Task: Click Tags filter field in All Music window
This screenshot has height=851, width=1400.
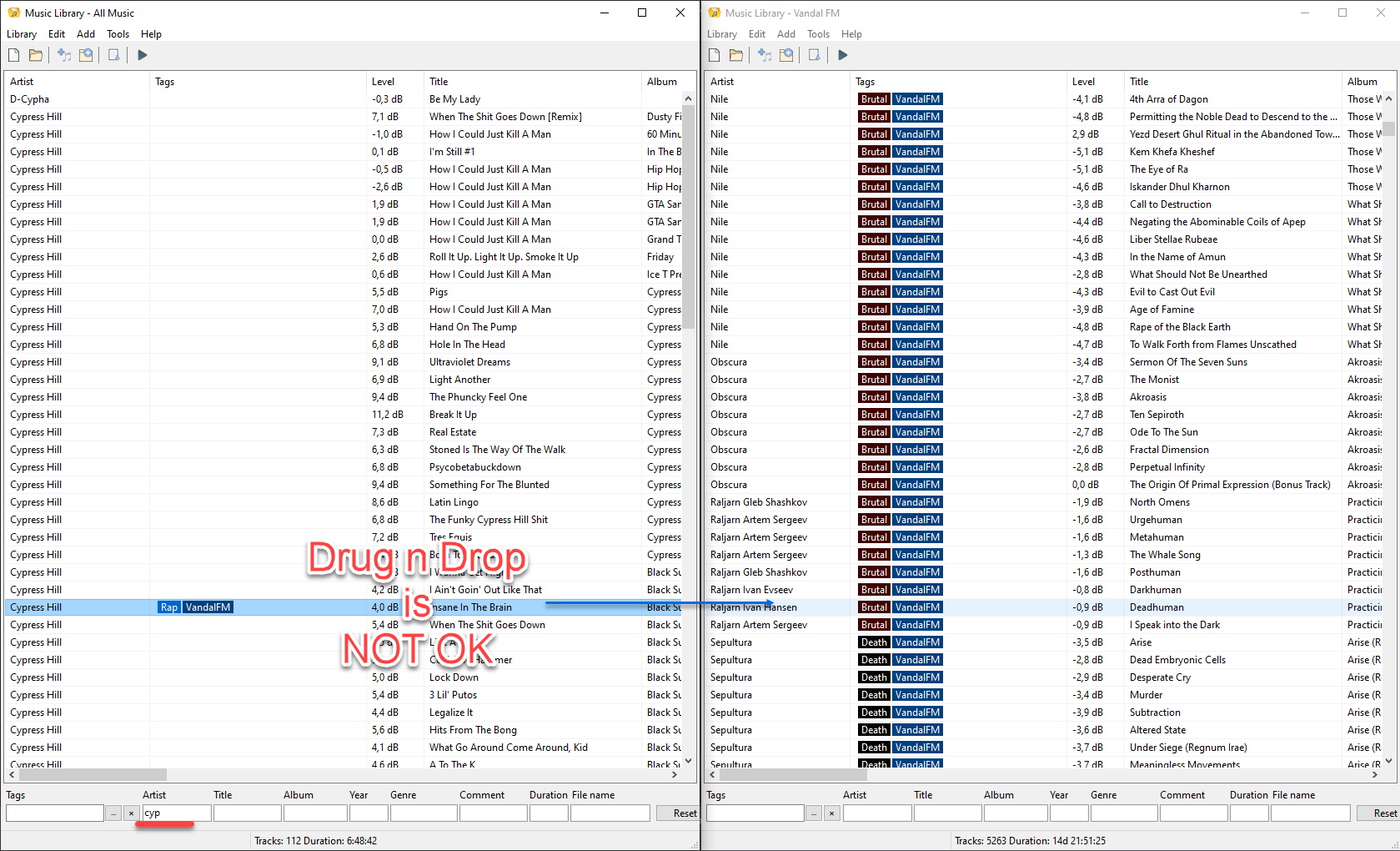Action: tap(55, 813)
